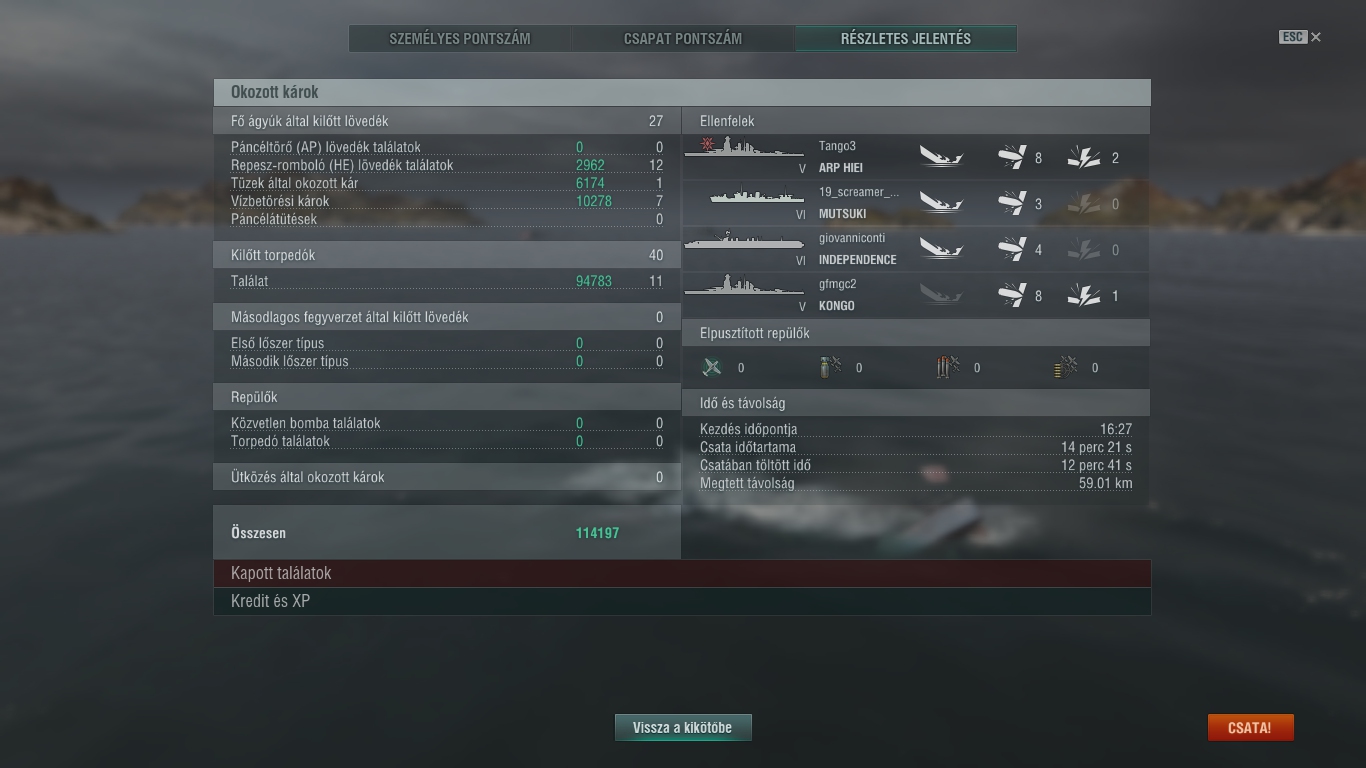1366x768 pixels.
Task: Click the INDEPENDENCE ship silhouette
Action: (744, 243)
